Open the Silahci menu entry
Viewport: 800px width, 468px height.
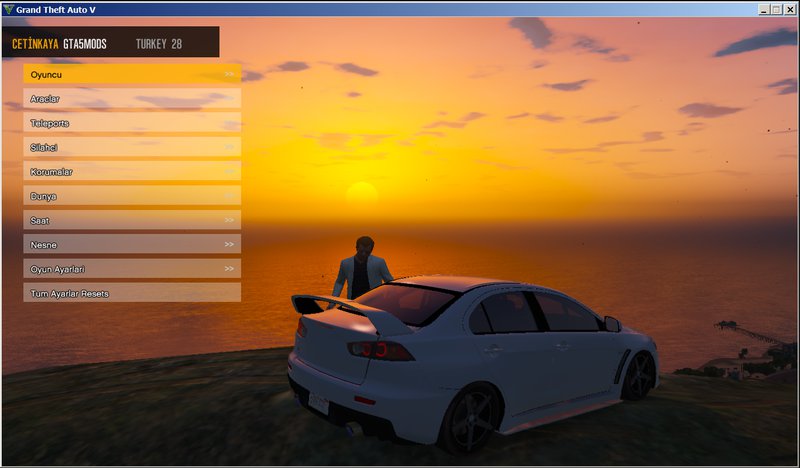click(132, 147)
